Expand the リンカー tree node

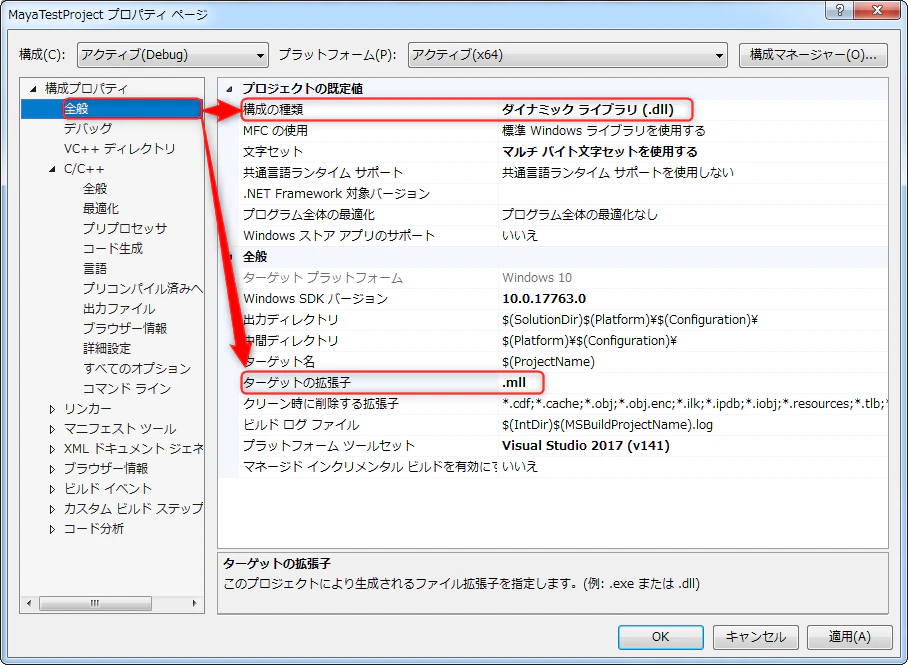52,410
